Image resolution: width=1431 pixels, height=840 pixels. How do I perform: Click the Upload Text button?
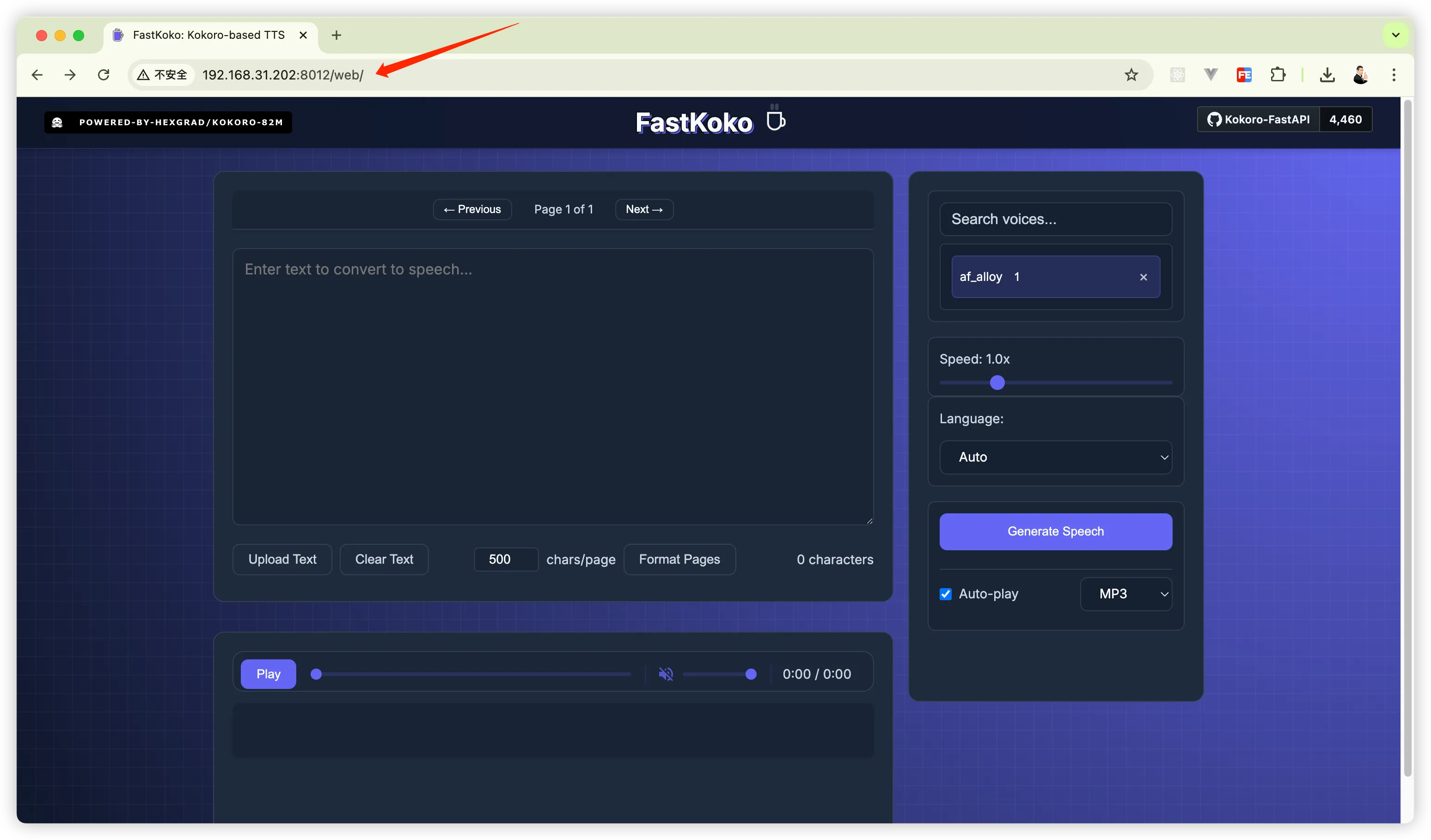282,560
